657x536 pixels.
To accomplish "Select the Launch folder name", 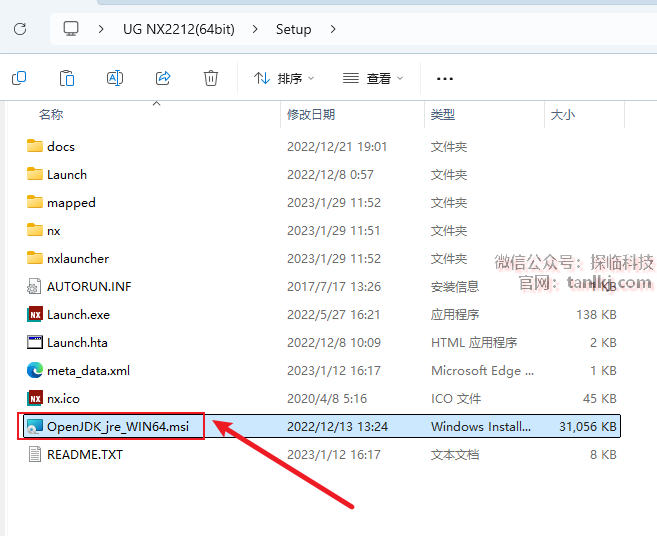I will pyautogui.click(x=67, y=175).
